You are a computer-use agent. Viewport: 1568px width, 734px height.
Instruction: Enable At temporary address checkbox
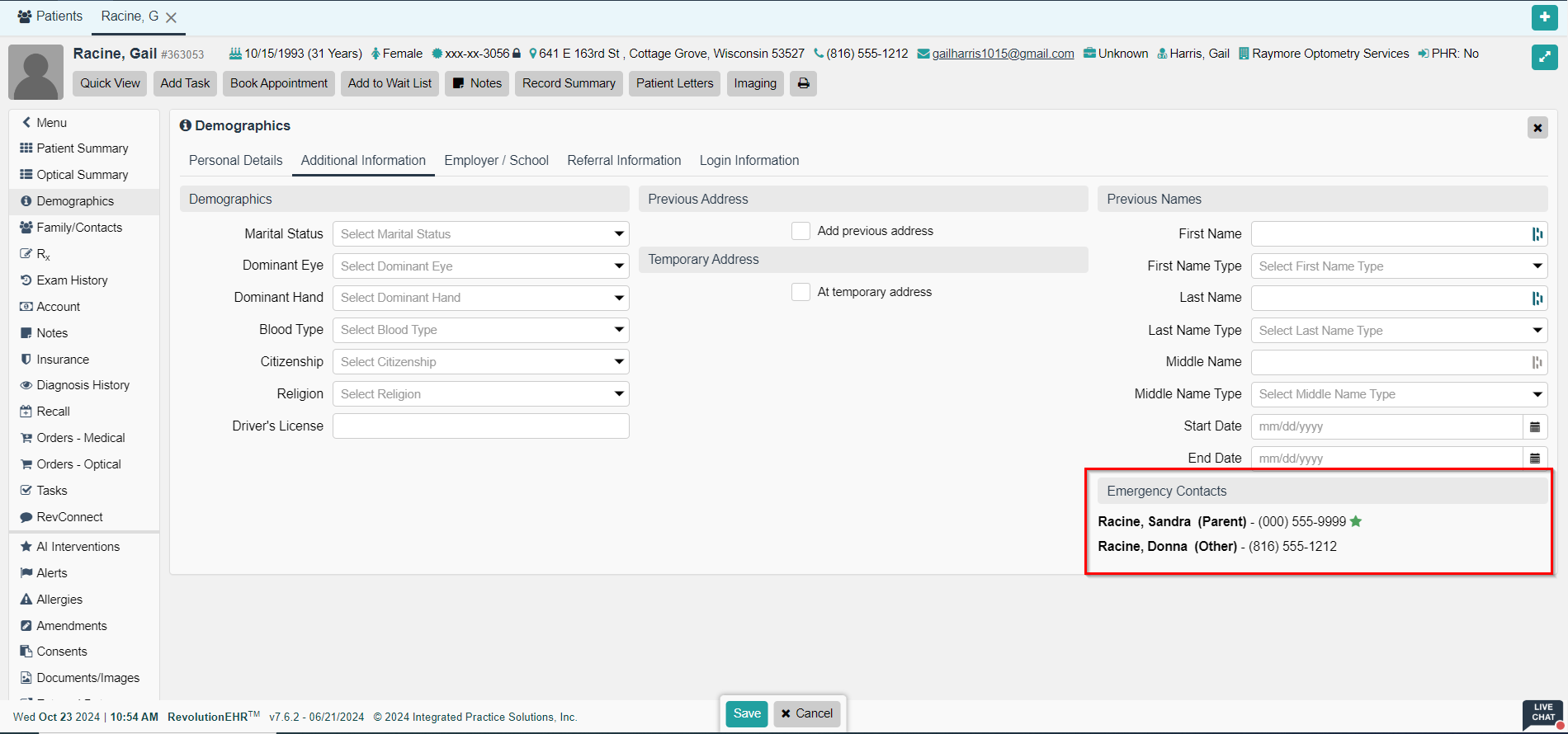pos(801,292)
